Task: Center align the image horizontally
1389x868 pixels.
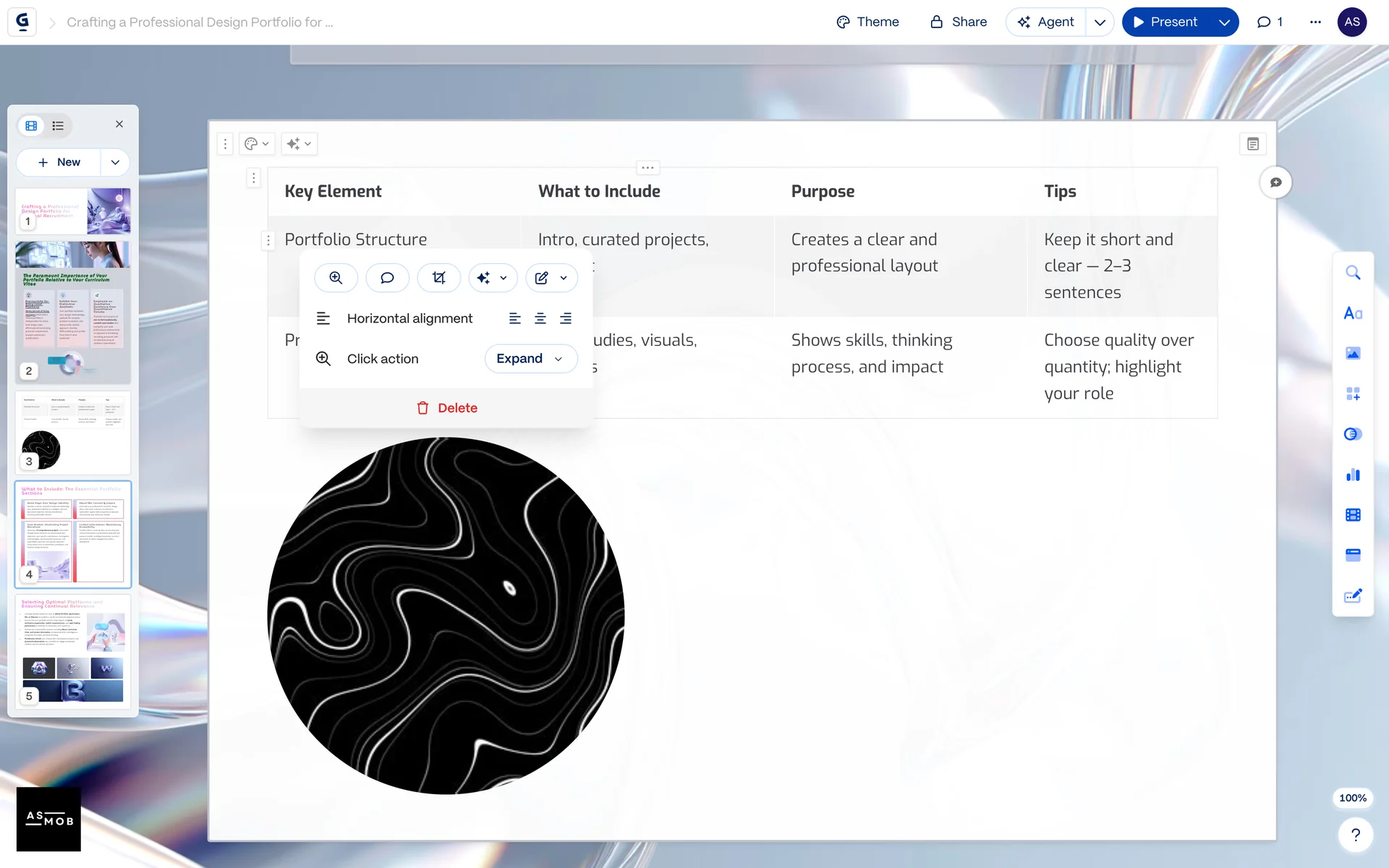Action: (540, 318)
